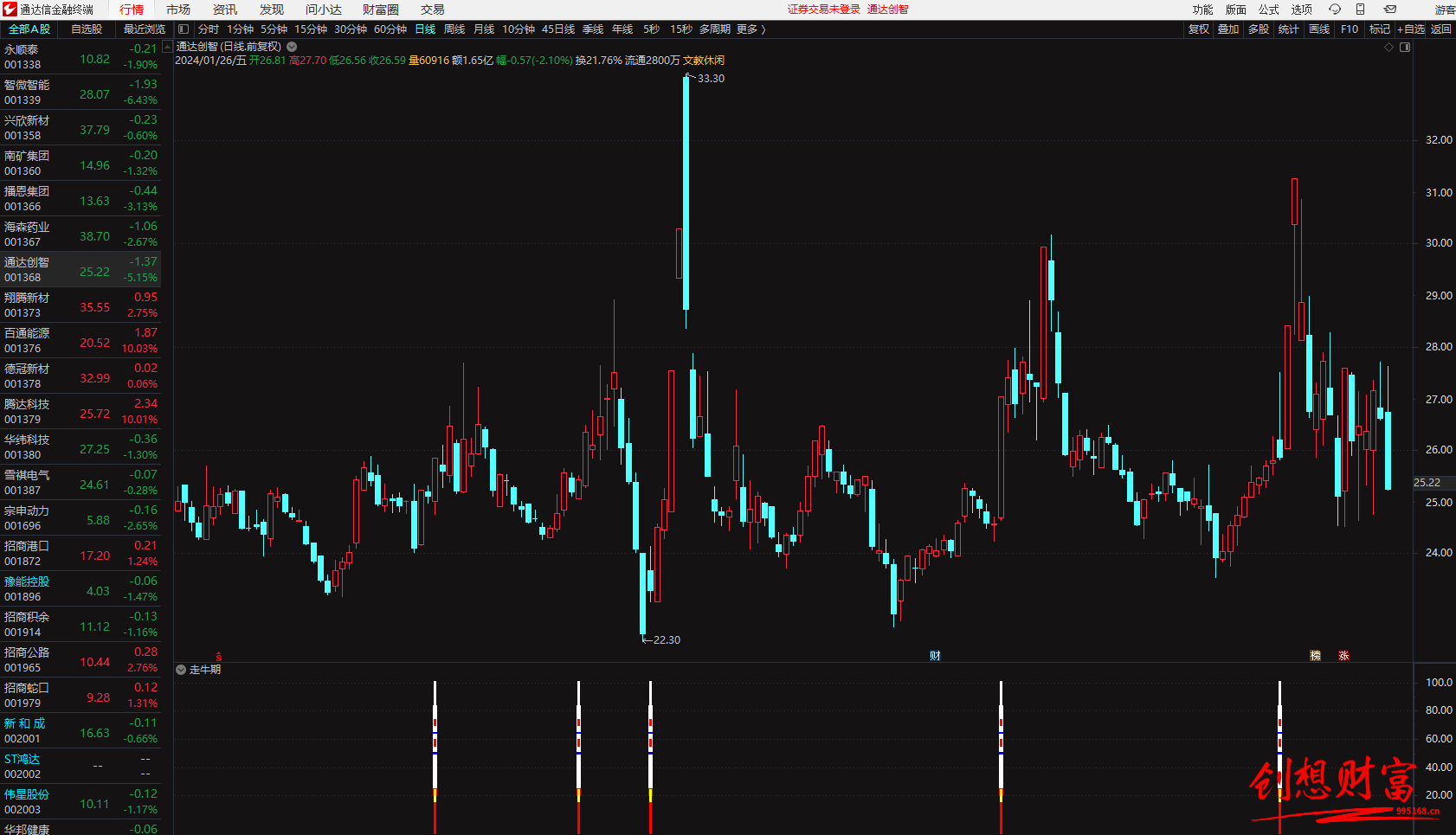The image size is (1456, 835).
Task: Click the diamond icon above the chart
Action: coord(1388,48)
